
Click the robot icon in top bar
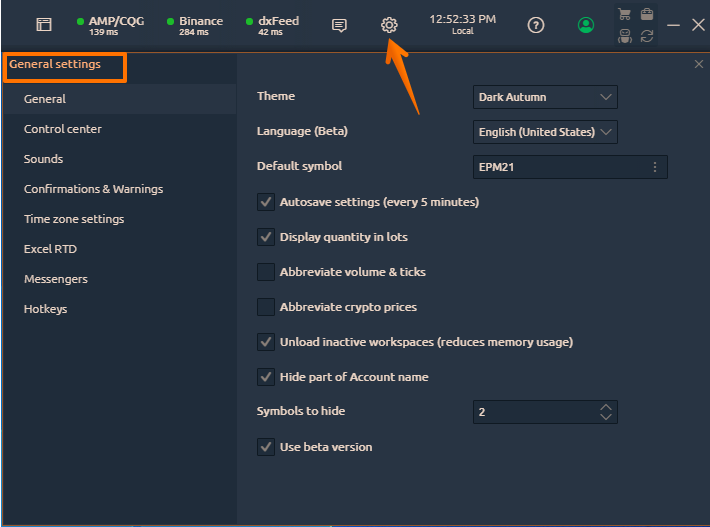[625, 36]
